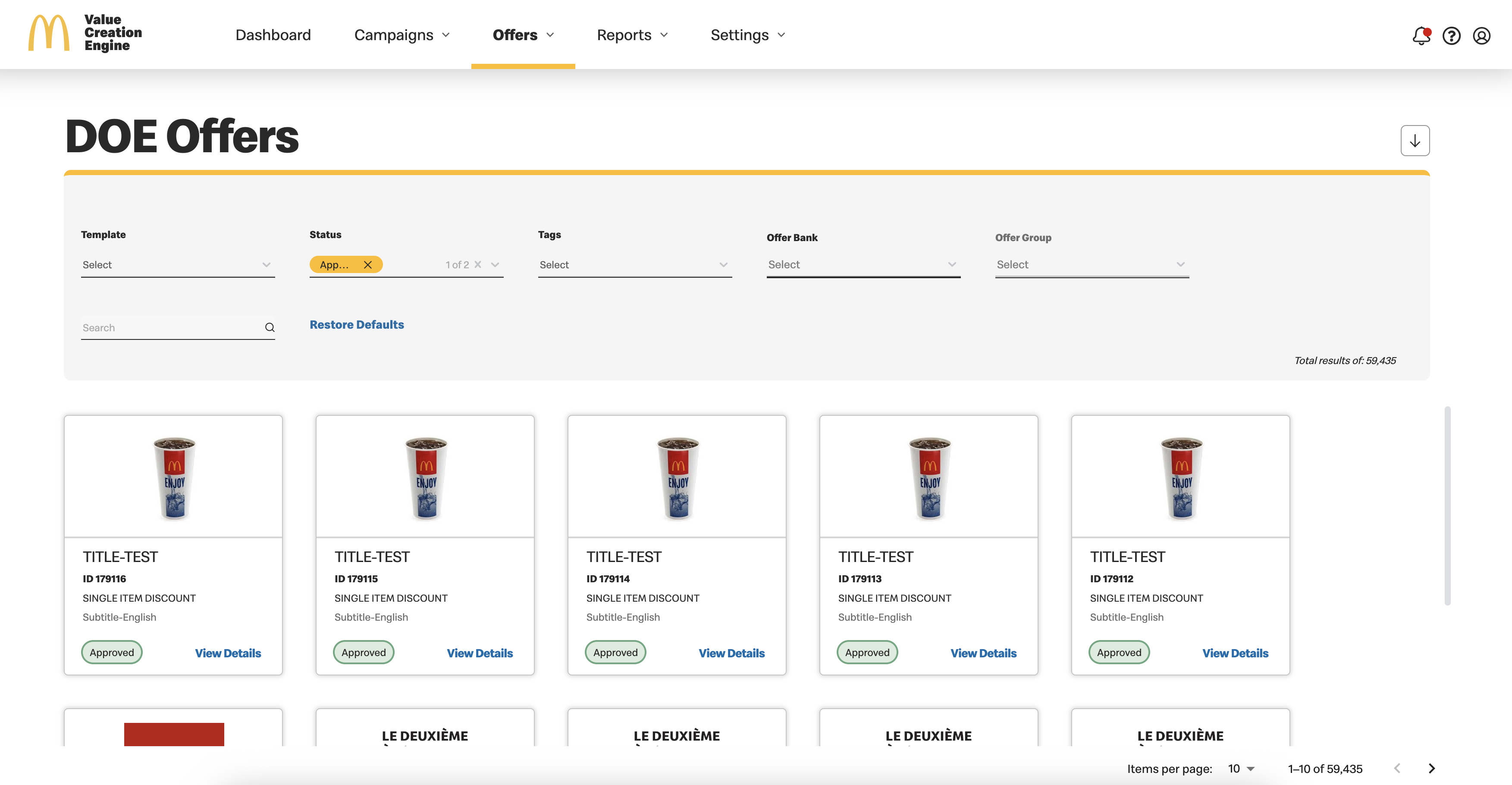Screen dimensions: 1512x785
Task: View Details for offer ID 179112
Action: tap(1235, 653)
